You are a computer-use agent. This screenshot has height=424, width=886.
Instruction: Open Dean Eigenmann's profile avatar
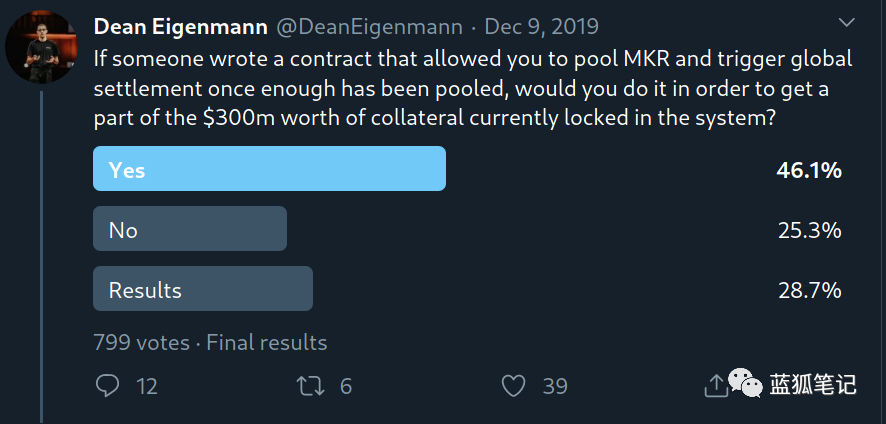pos(41,47)
